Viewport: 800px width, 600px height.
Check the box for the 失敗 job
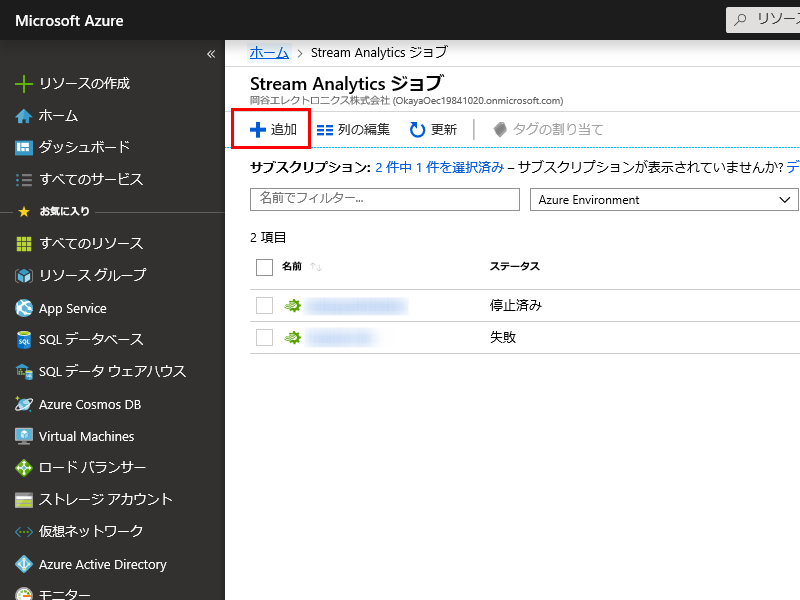[x=265, y=337]
